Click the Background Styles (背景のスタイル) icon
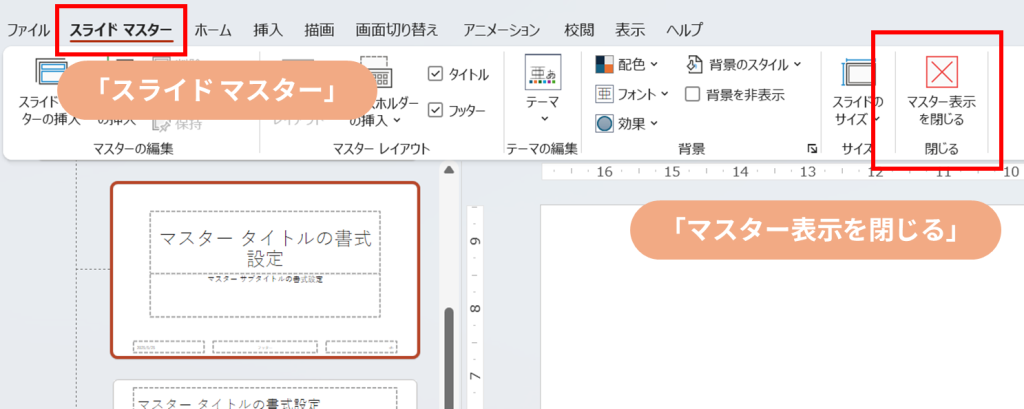Screen dimensions: 1024x409 click(x=696, y=65)
